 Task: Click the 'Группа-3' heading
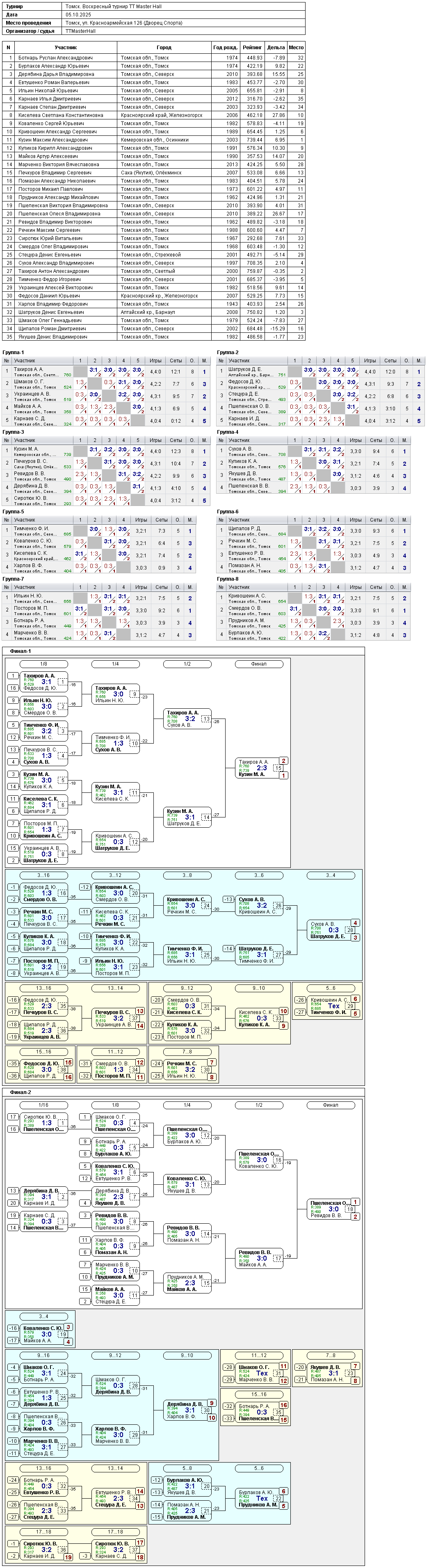pyautogui.click(x=14, y=432)
